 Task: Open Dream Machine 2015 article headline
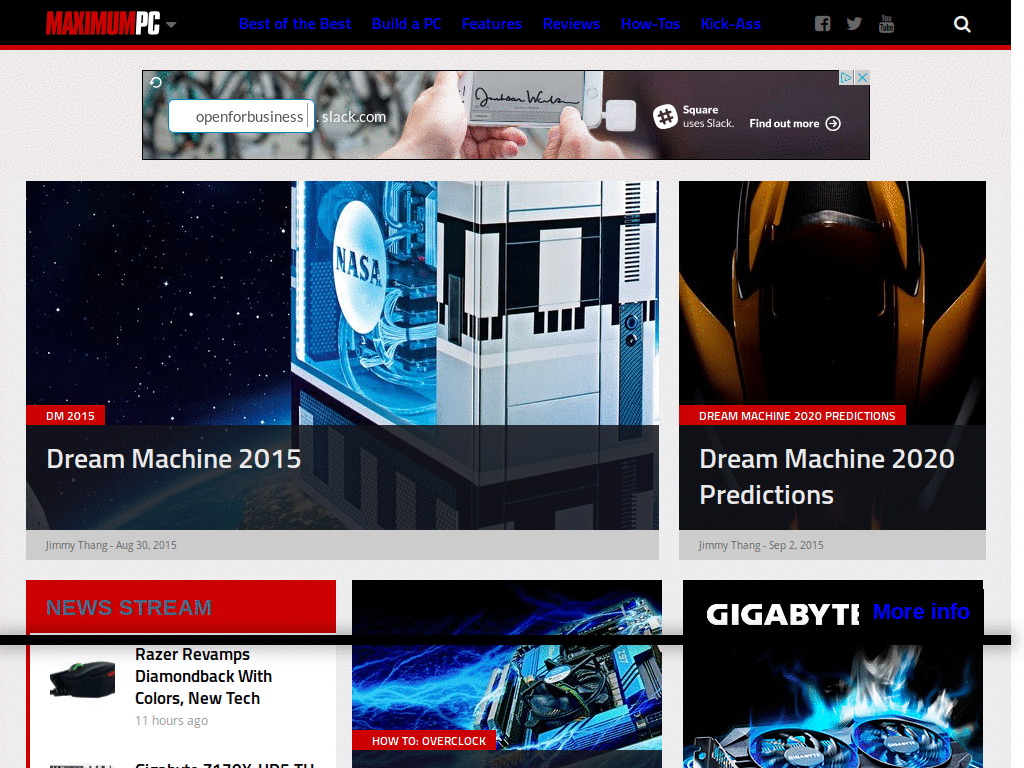174,459
